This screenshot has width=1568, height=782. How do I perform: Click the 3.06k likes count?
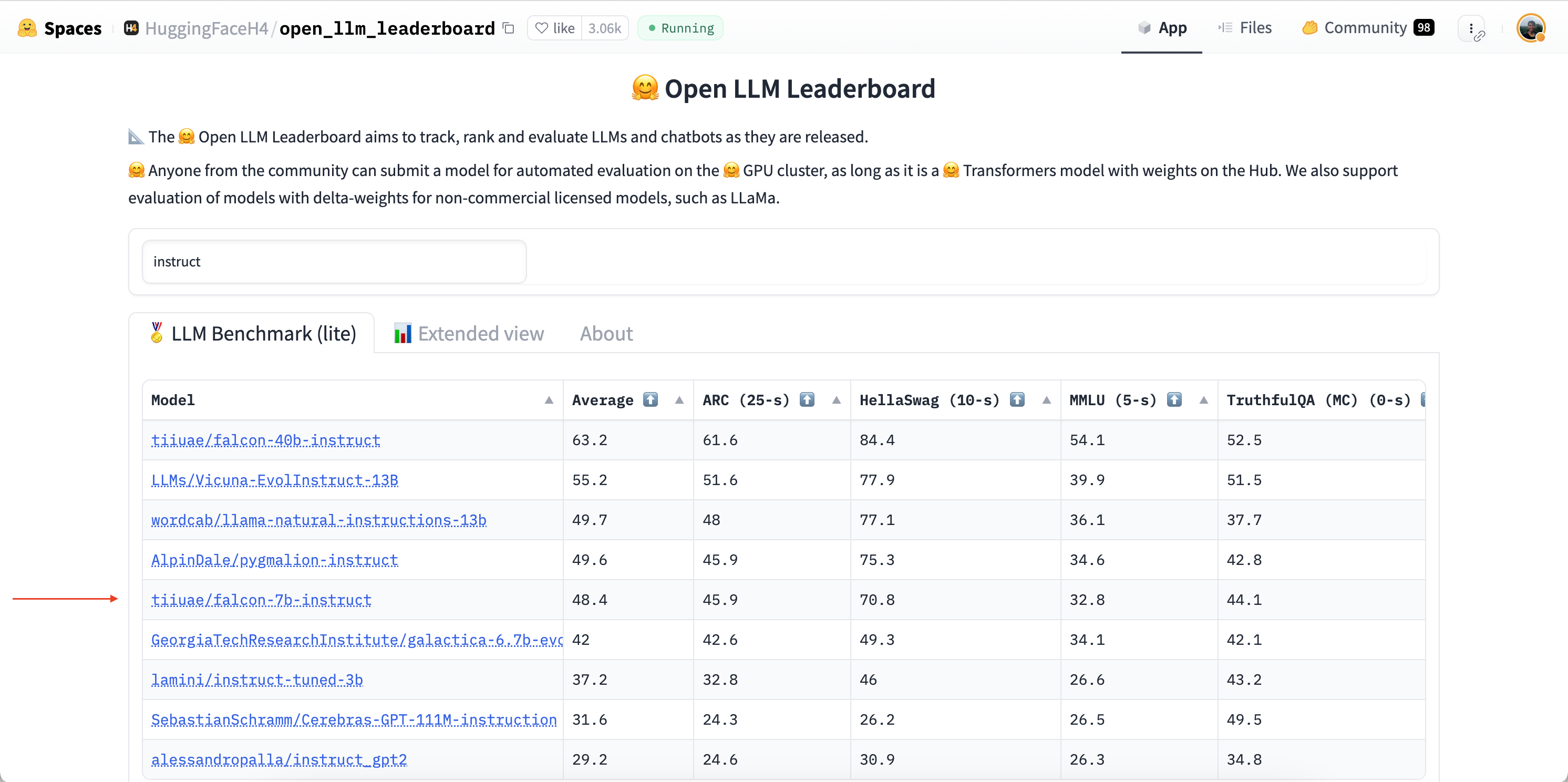[604, 28]
